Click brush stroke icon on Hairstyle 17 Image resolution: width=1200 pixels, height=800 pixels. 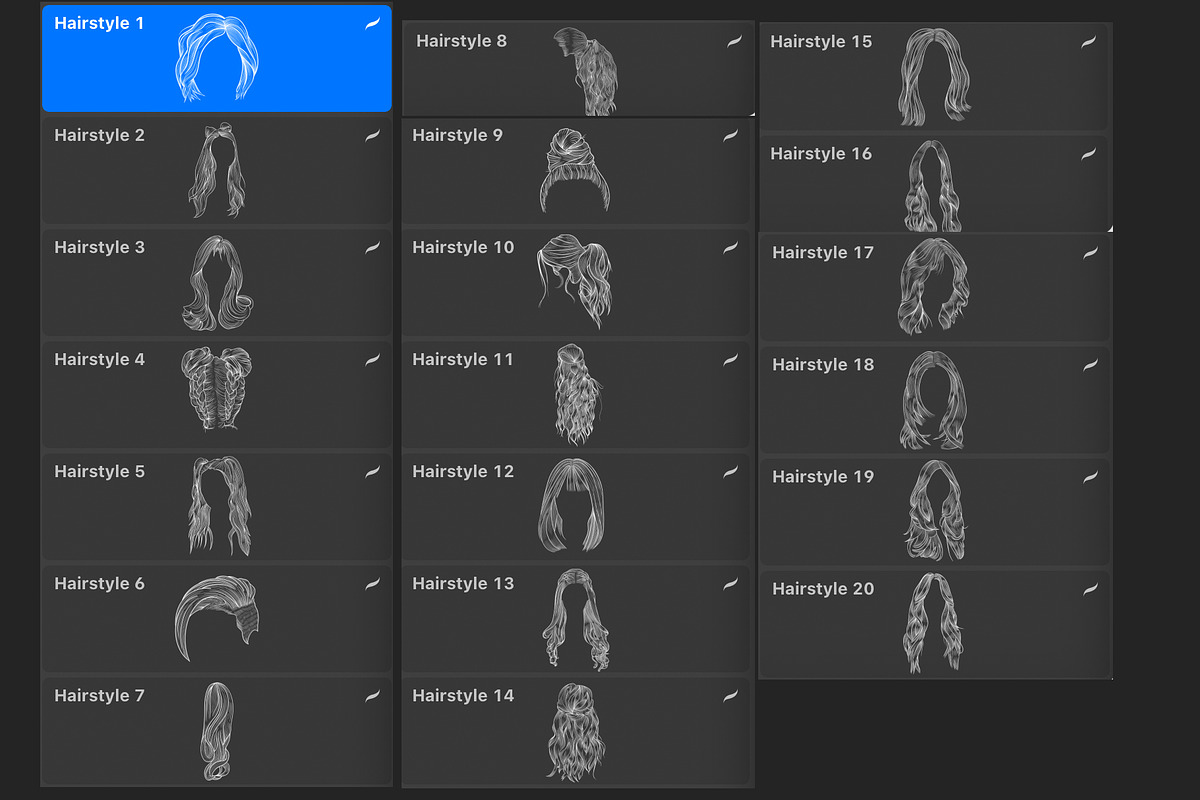[x=1091, y=254]
